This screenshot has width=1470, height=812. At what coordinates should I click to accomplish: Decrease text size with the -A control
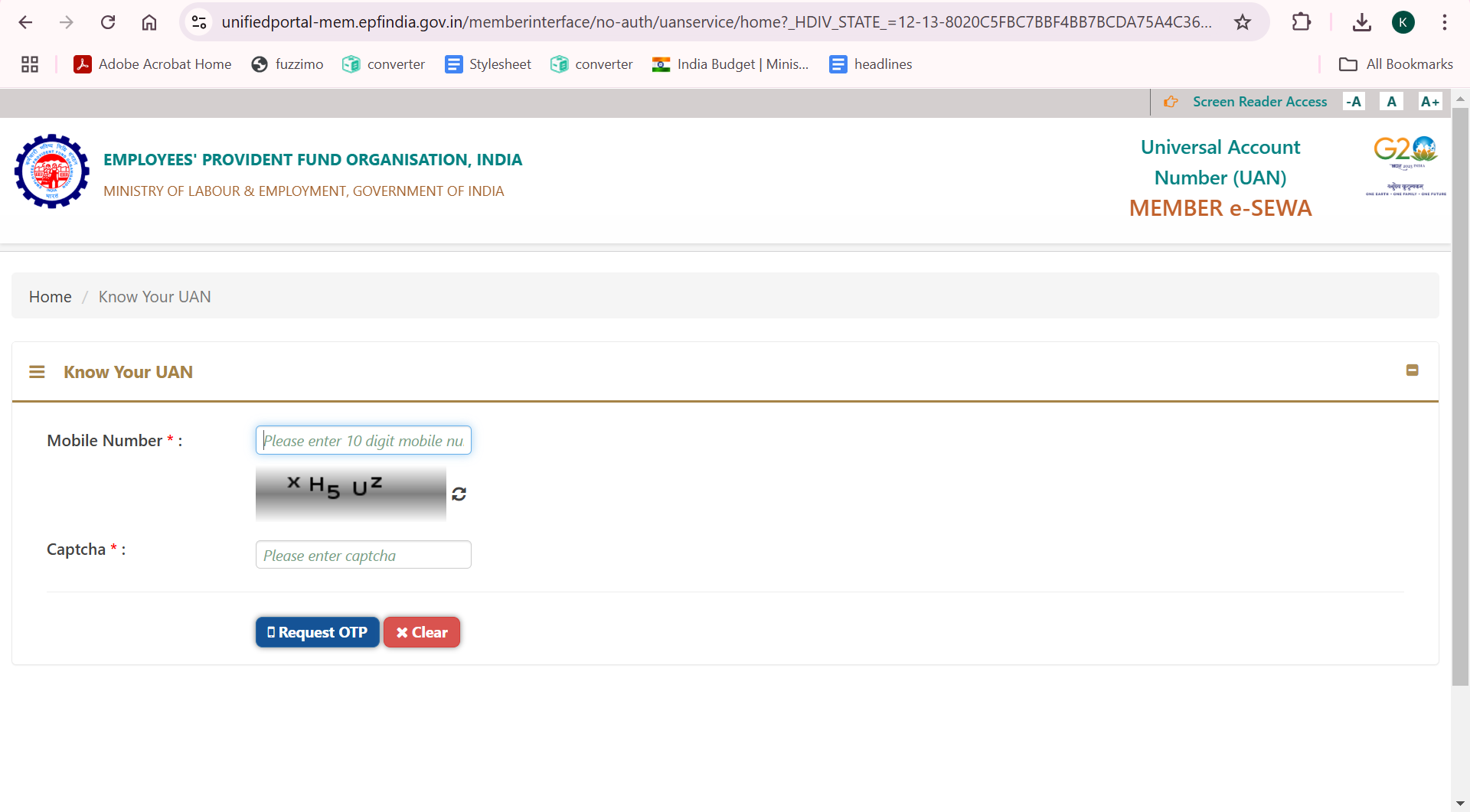click(1354, 101)
